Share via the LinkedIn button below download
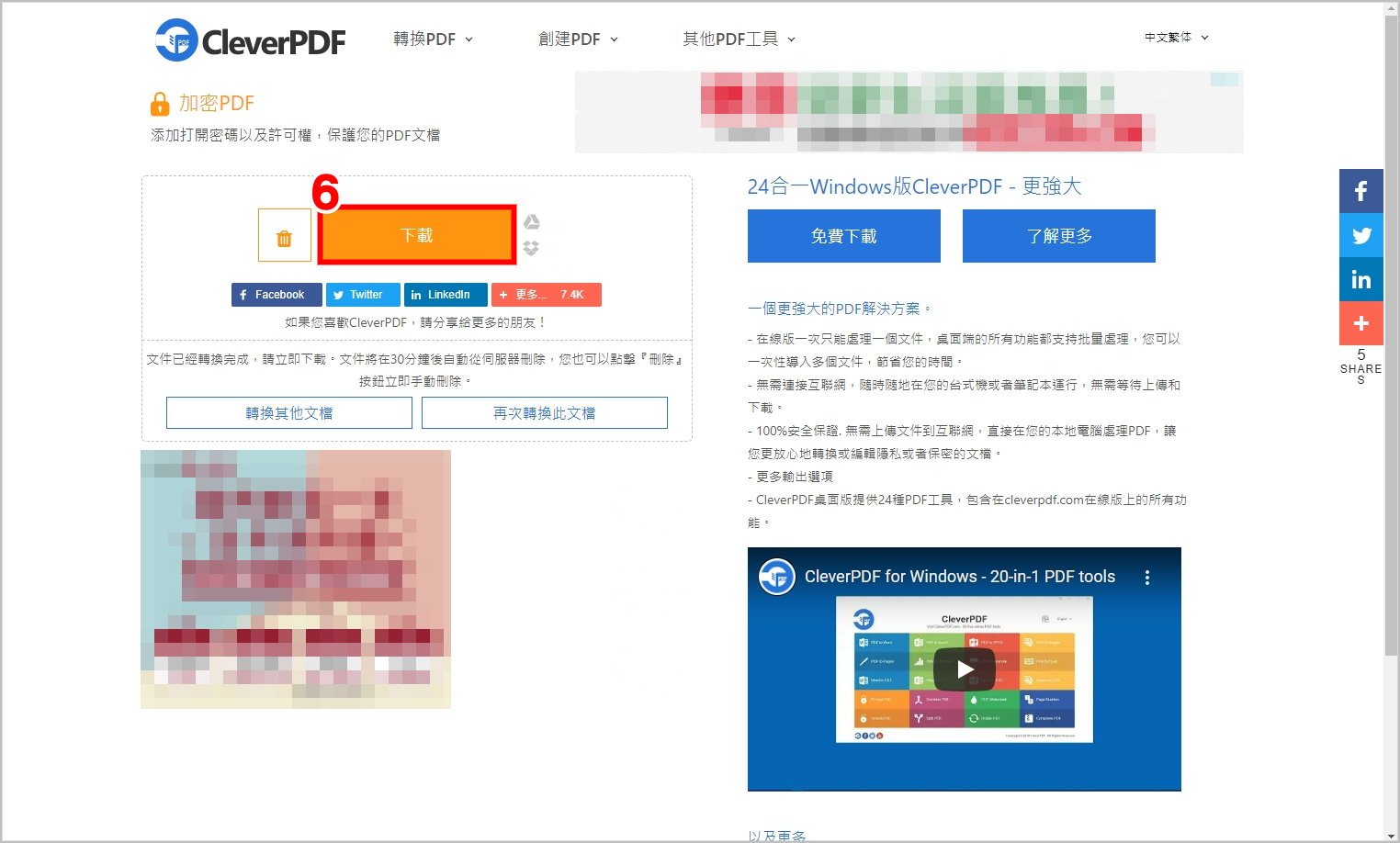This screenshot has width=1400, height=843. [x=446, y=295]
